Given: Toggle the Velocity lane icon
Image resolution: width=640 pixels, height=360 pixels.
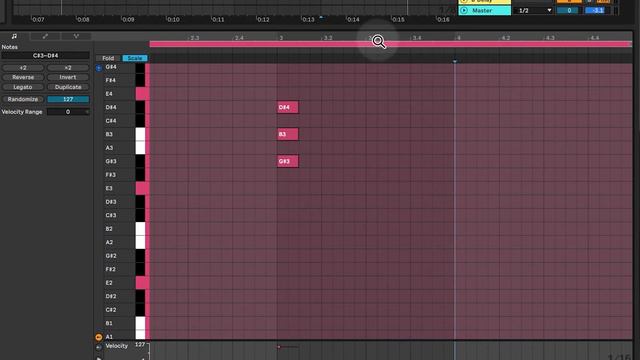Looking at the screenshot, I should [99, 347].
